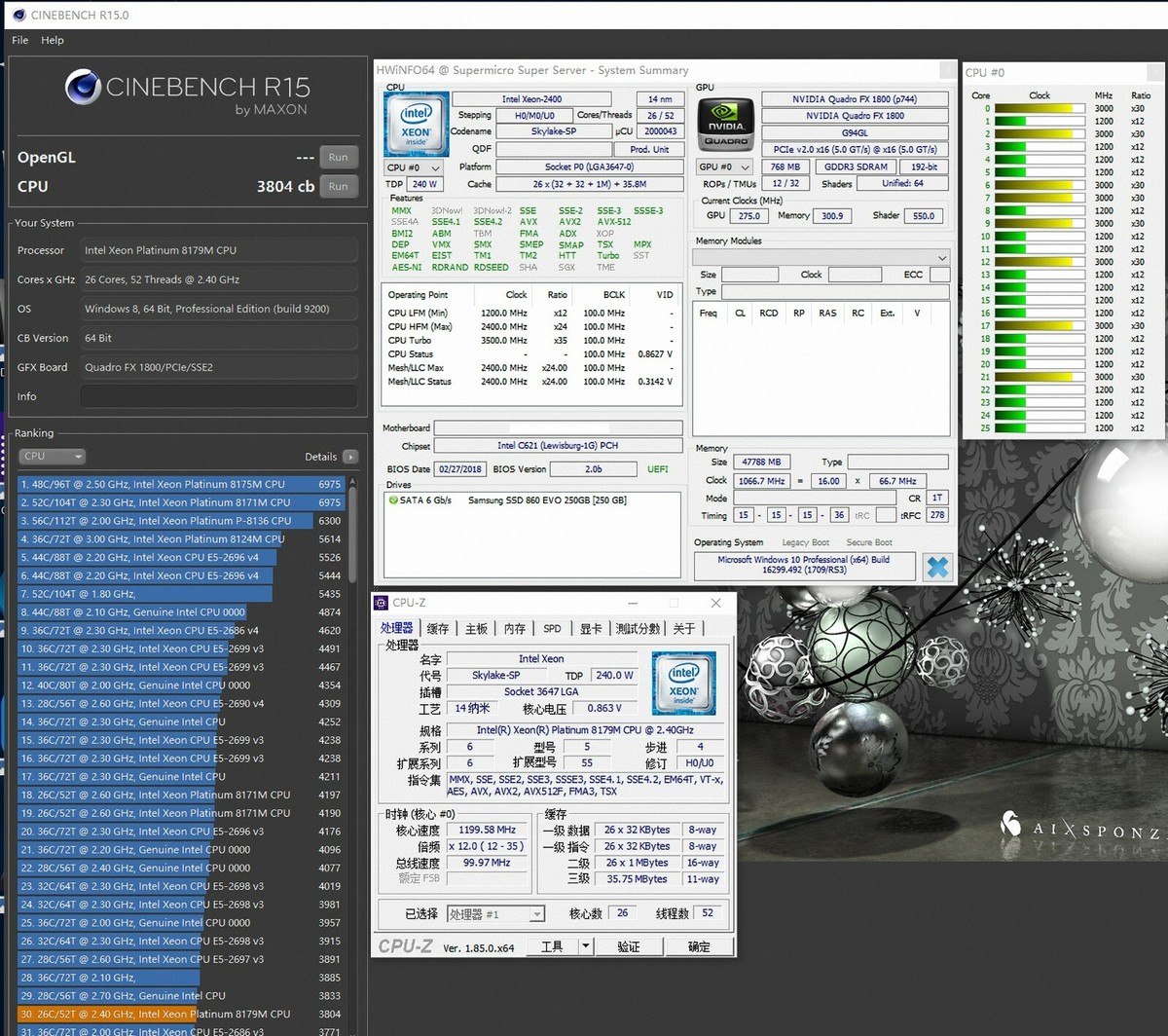Switch to the 测试分数 tab in CPU-Z
Image resolution: width=1168 pixels, height=1036 pixels.
[x=639, y=629]
